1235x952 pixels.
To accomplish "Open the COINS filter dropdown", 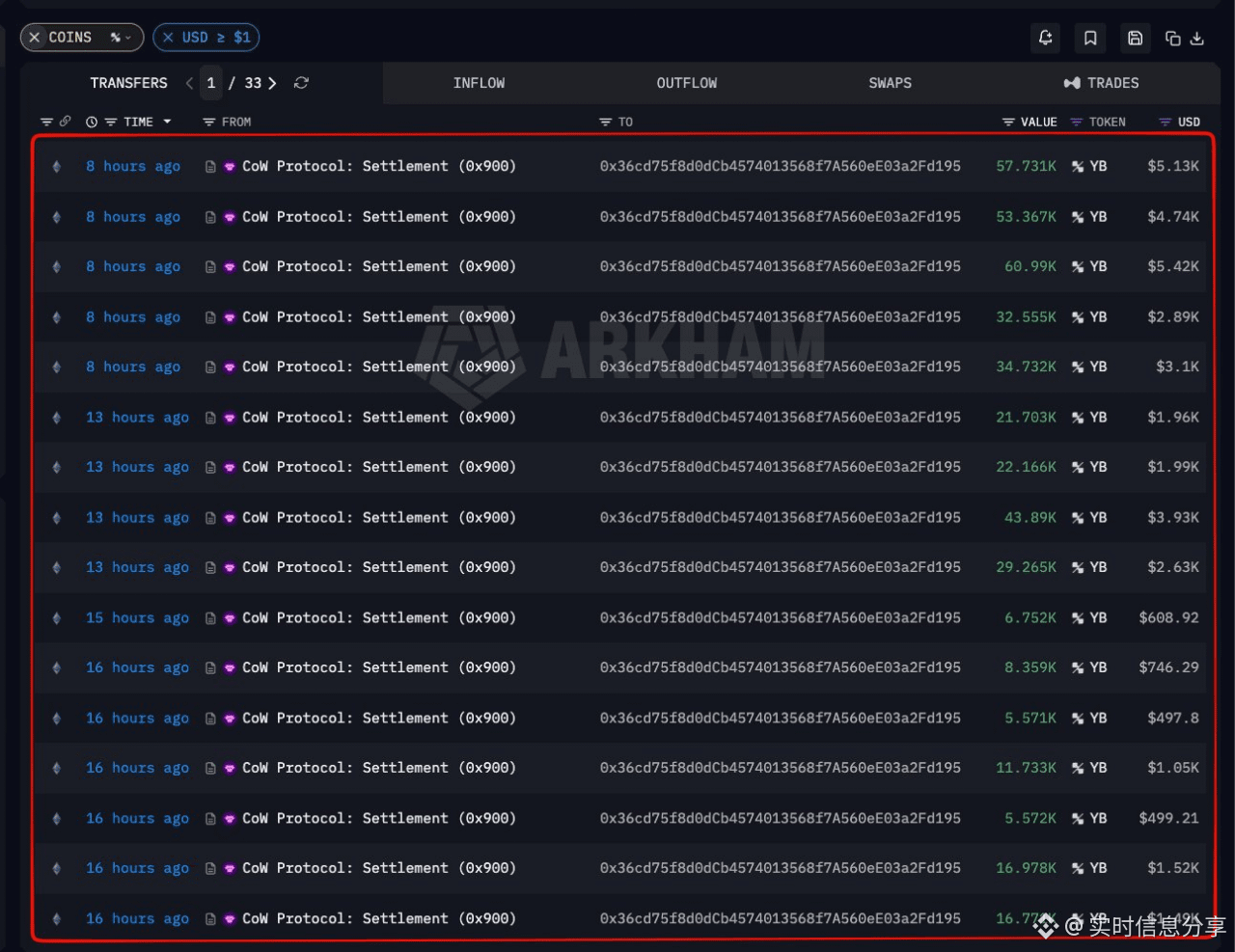I will point(121,38).
